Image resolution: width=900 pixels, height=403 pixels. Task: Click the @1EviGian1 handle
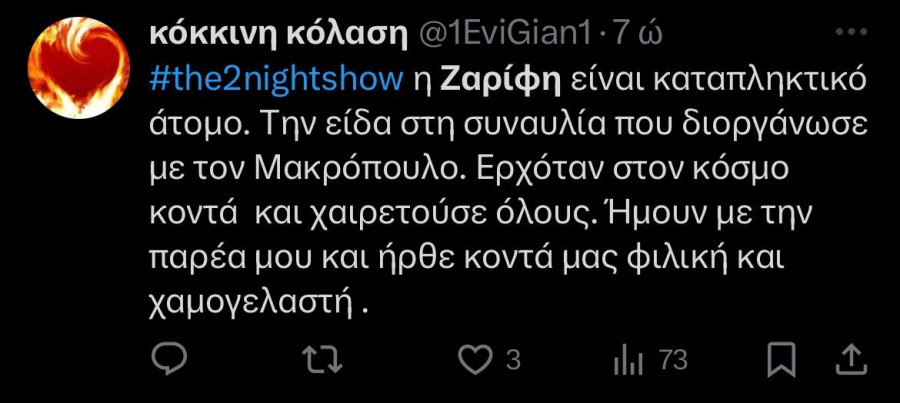point(507,36)
